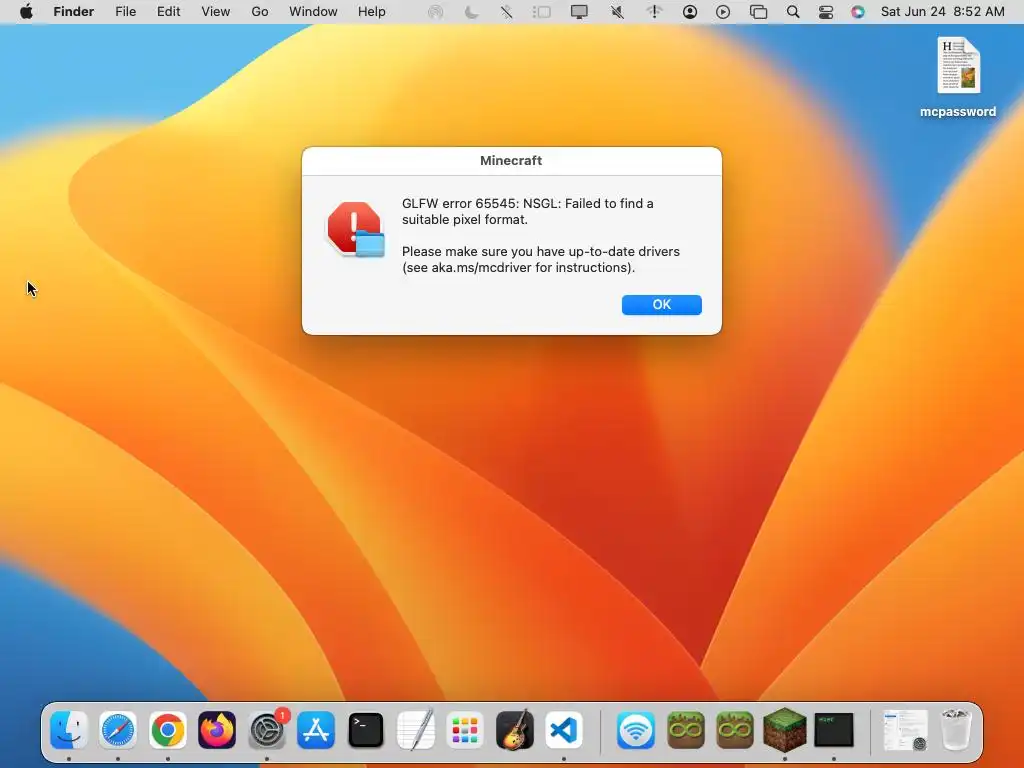Open TextEdit from the Dock

pyautogui.click(x=415, y=729)
